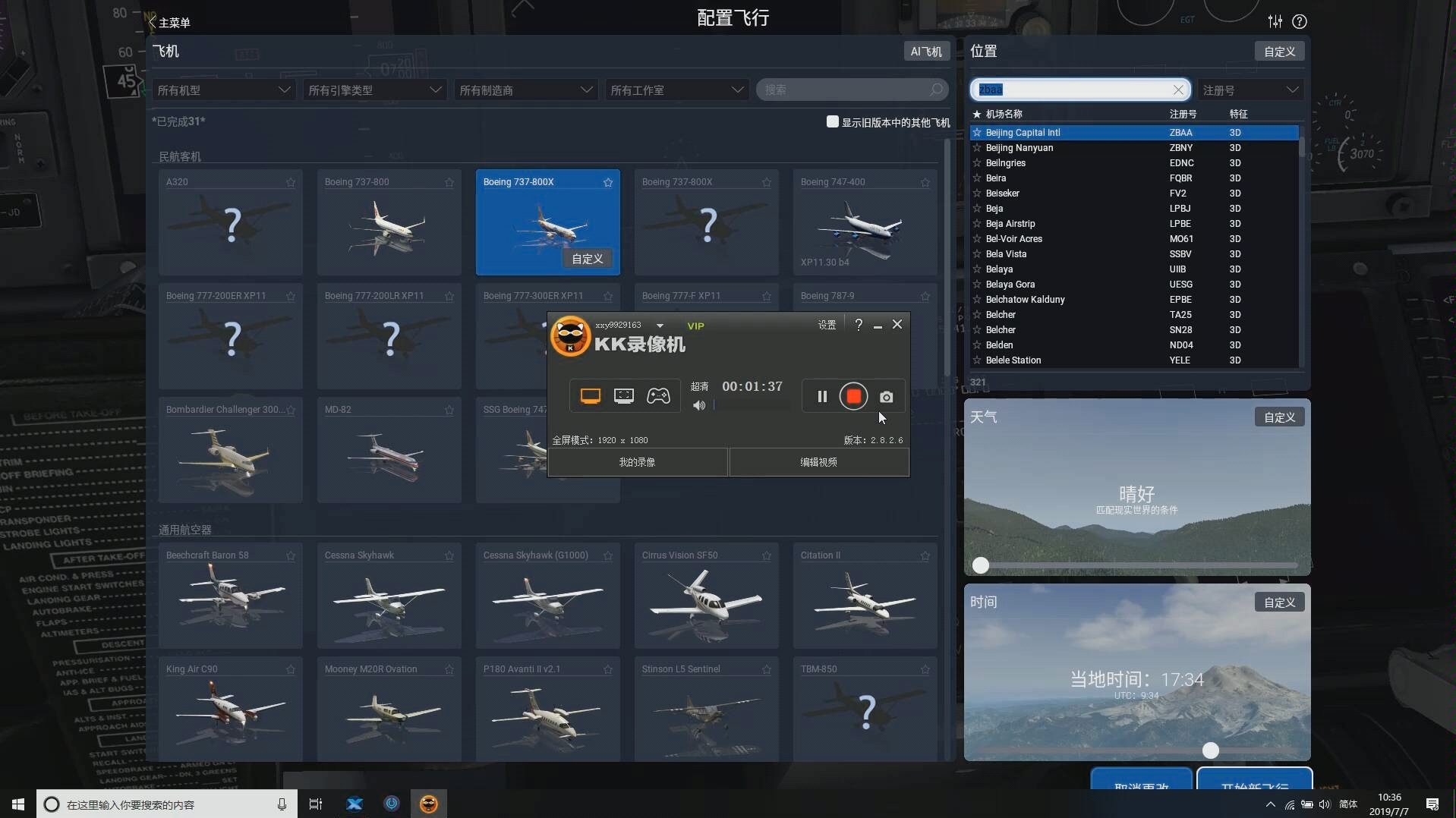Adjust the weather slider handle

tap(981, 565)
